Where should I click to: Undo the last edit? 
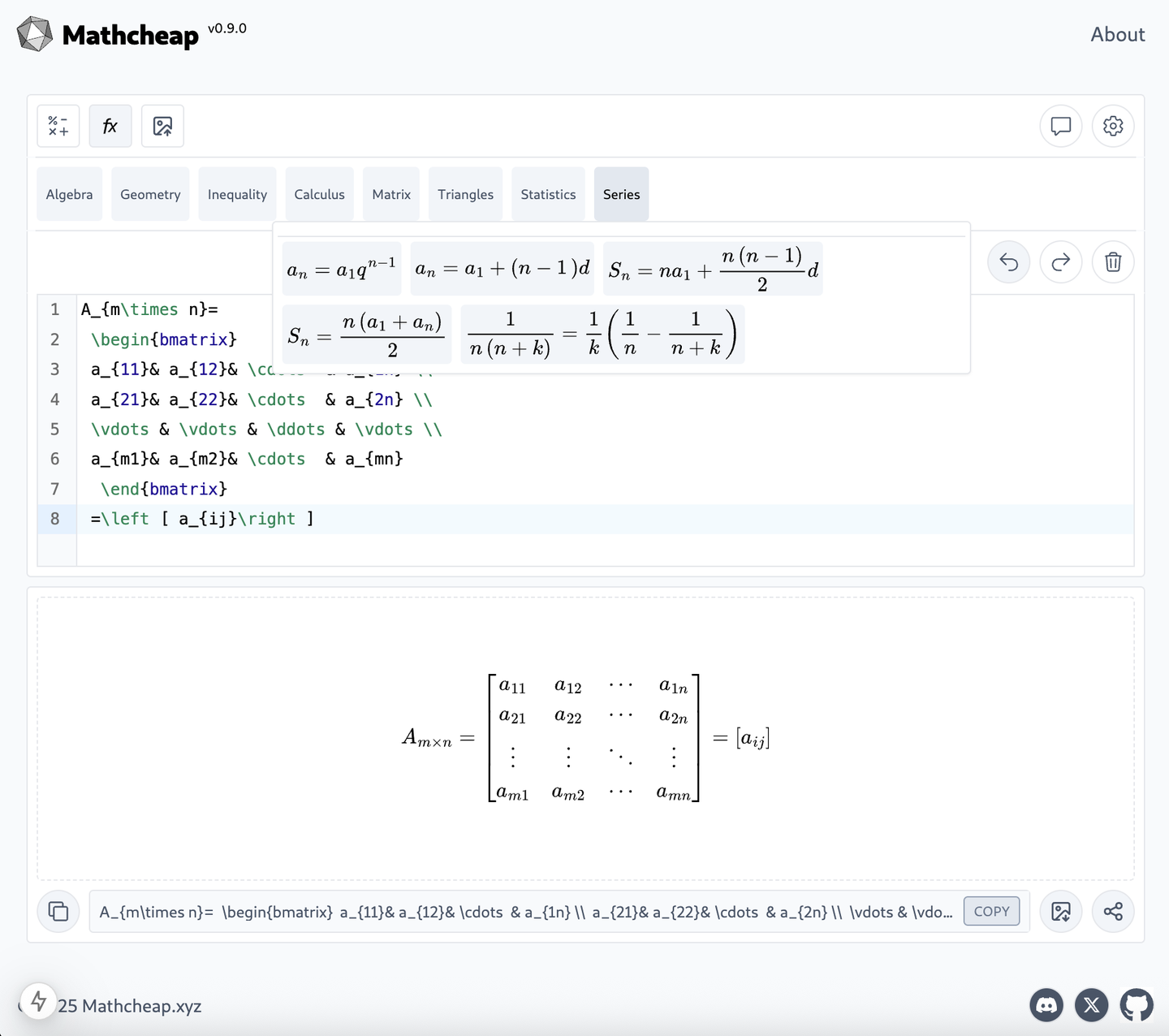[x=1009, y=262]
